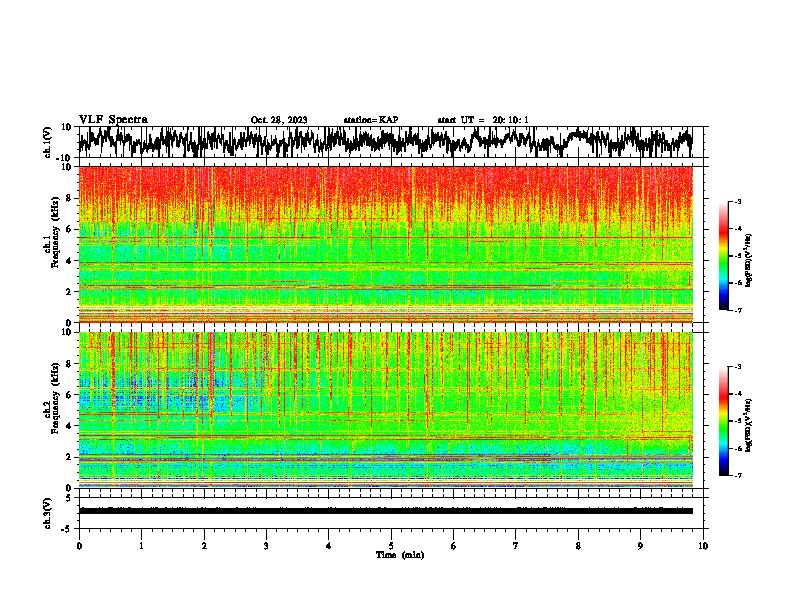Click ch.2 spectrogram frequency tick "8"

[x=69, y=364]
